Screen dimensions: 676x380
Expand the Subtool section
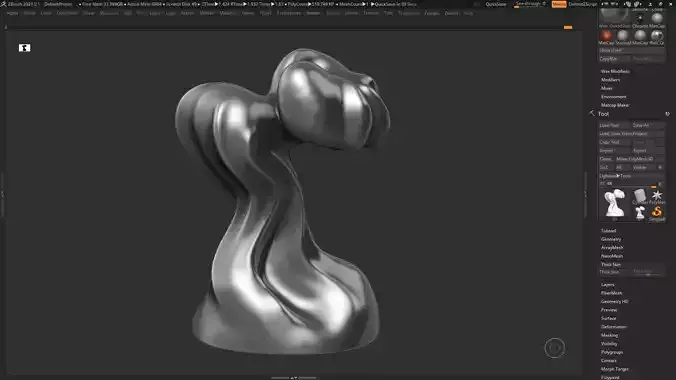(x=608, y=231)
